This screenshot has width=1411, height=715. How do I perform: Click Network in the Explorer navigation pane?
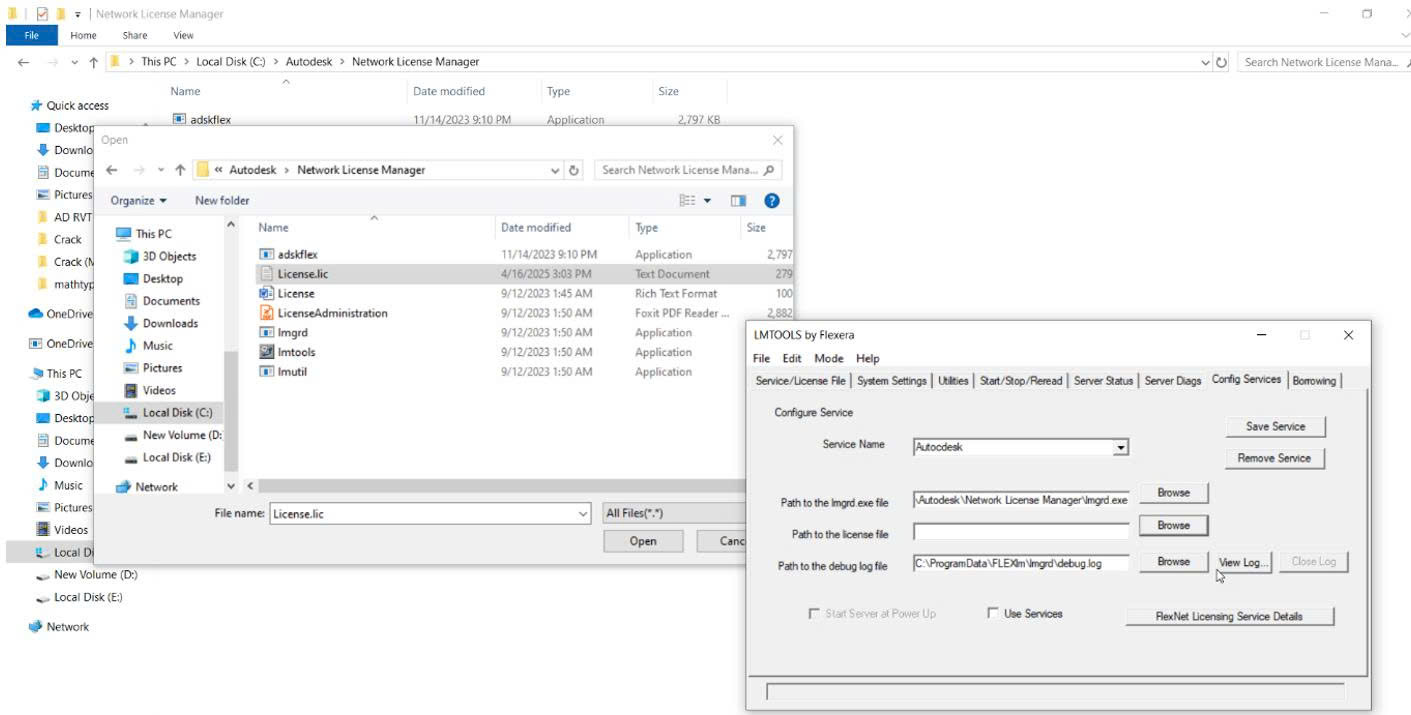tap(59, 627)
